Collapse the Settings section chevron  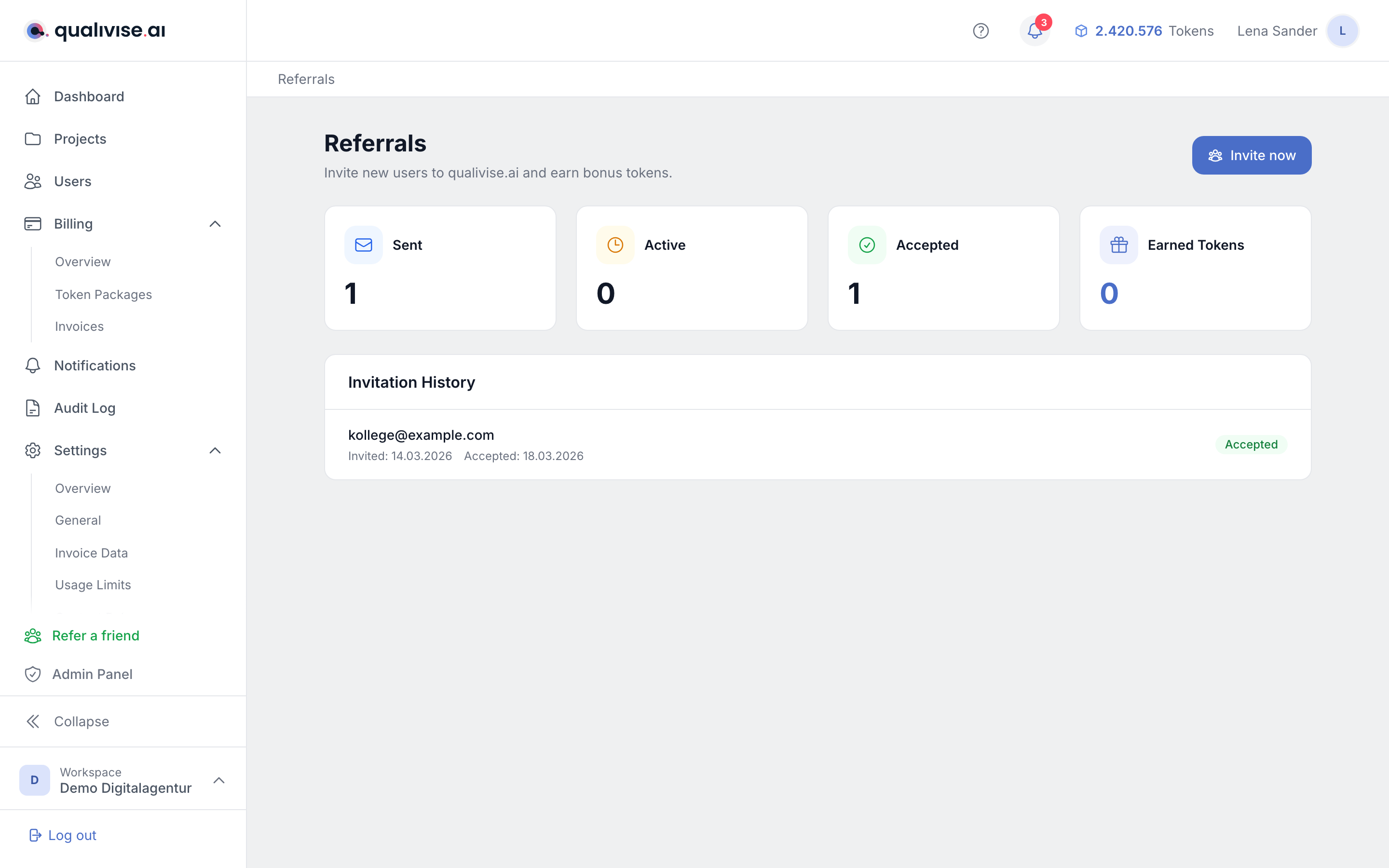point(215,451)
